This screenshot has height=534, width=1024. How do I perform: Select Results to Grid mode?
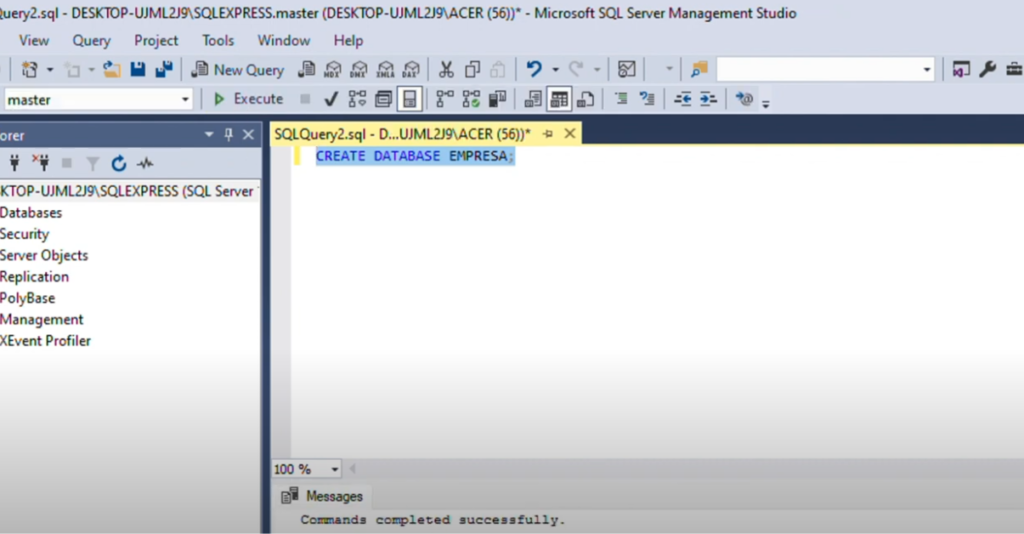click(559, 99)
